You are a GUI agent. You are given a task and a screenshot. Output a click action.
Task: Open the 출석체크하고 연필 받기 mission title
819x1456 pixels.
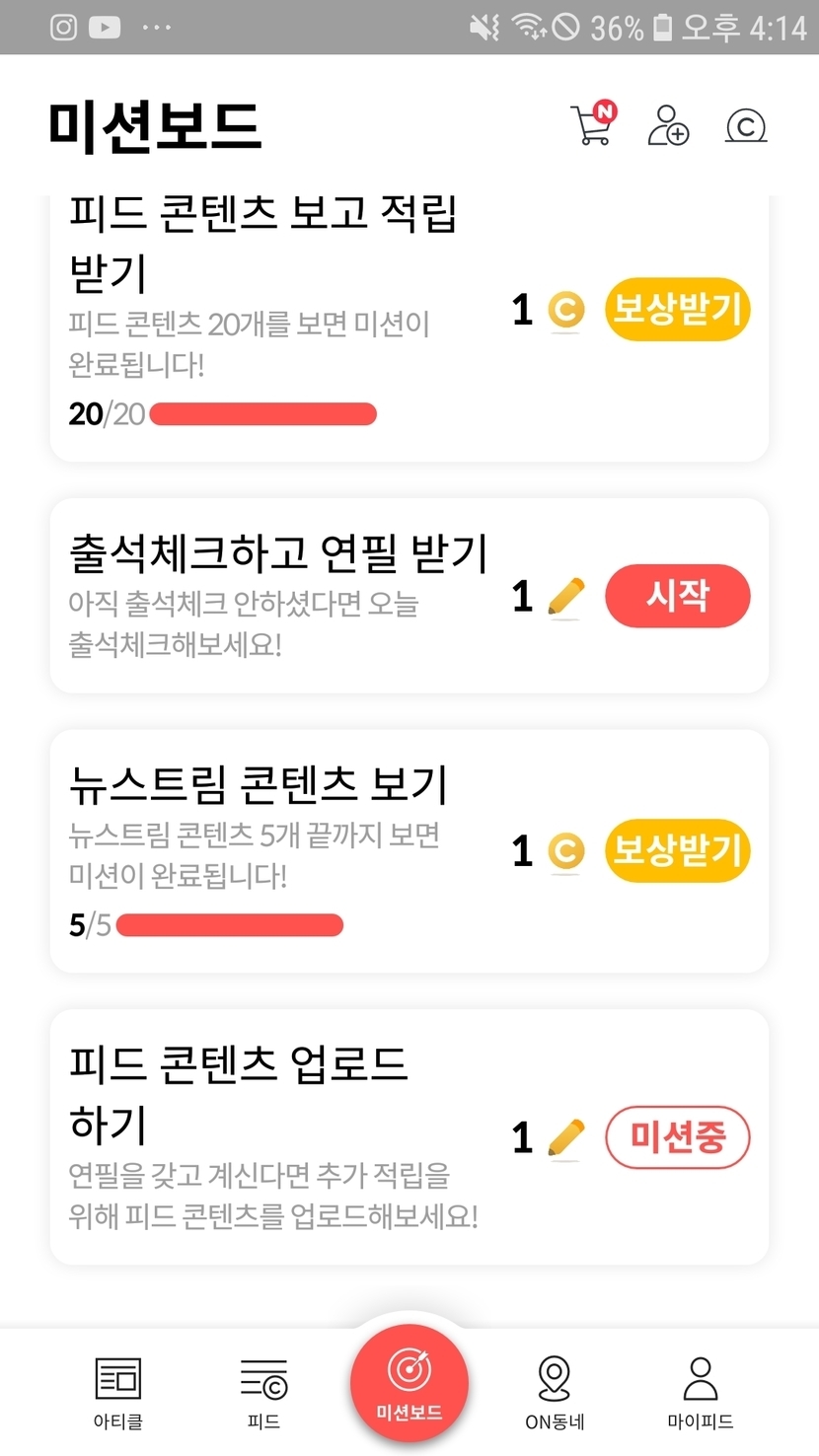[x=278, y=554]
